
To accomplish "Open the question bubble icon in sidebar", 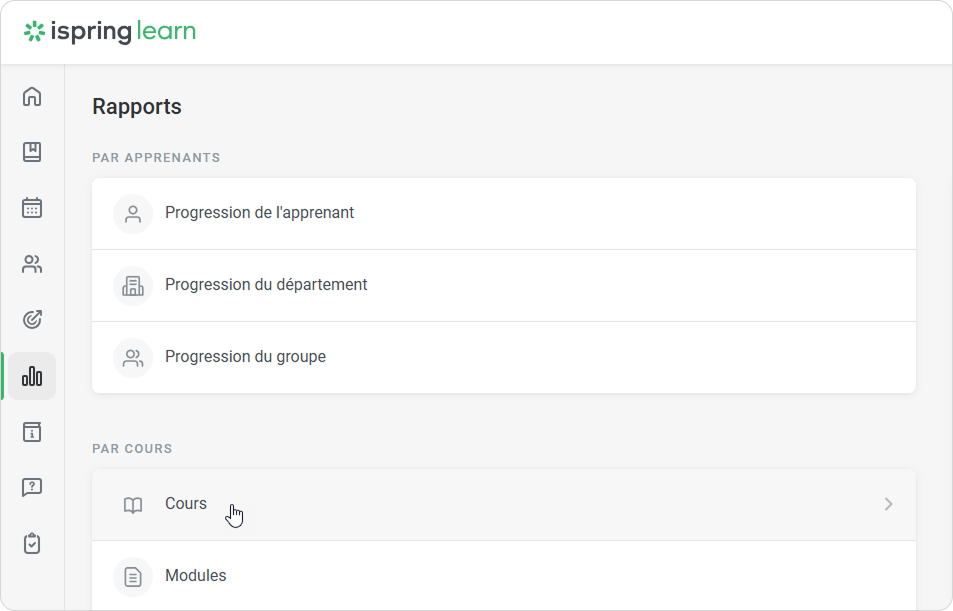I will pyautogui.click(x=32, y=488).
